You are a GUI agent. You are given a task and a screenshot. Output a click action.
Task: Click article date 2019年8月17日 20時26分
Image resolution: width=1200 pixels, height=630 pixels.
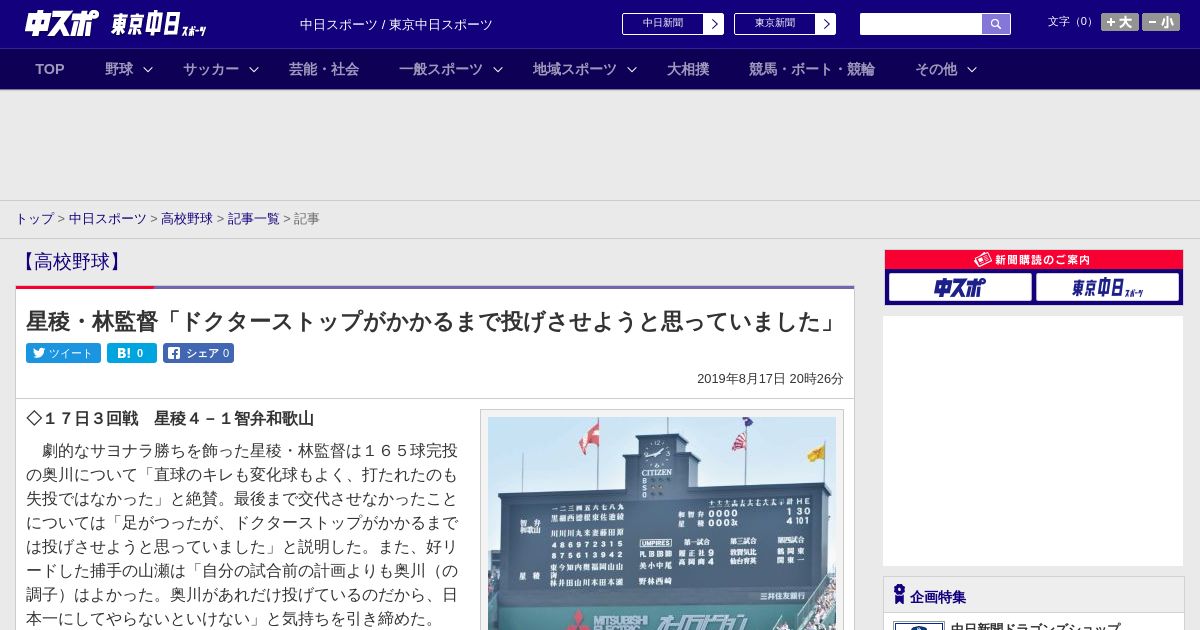pyautogui.click(x=770, y=379)
